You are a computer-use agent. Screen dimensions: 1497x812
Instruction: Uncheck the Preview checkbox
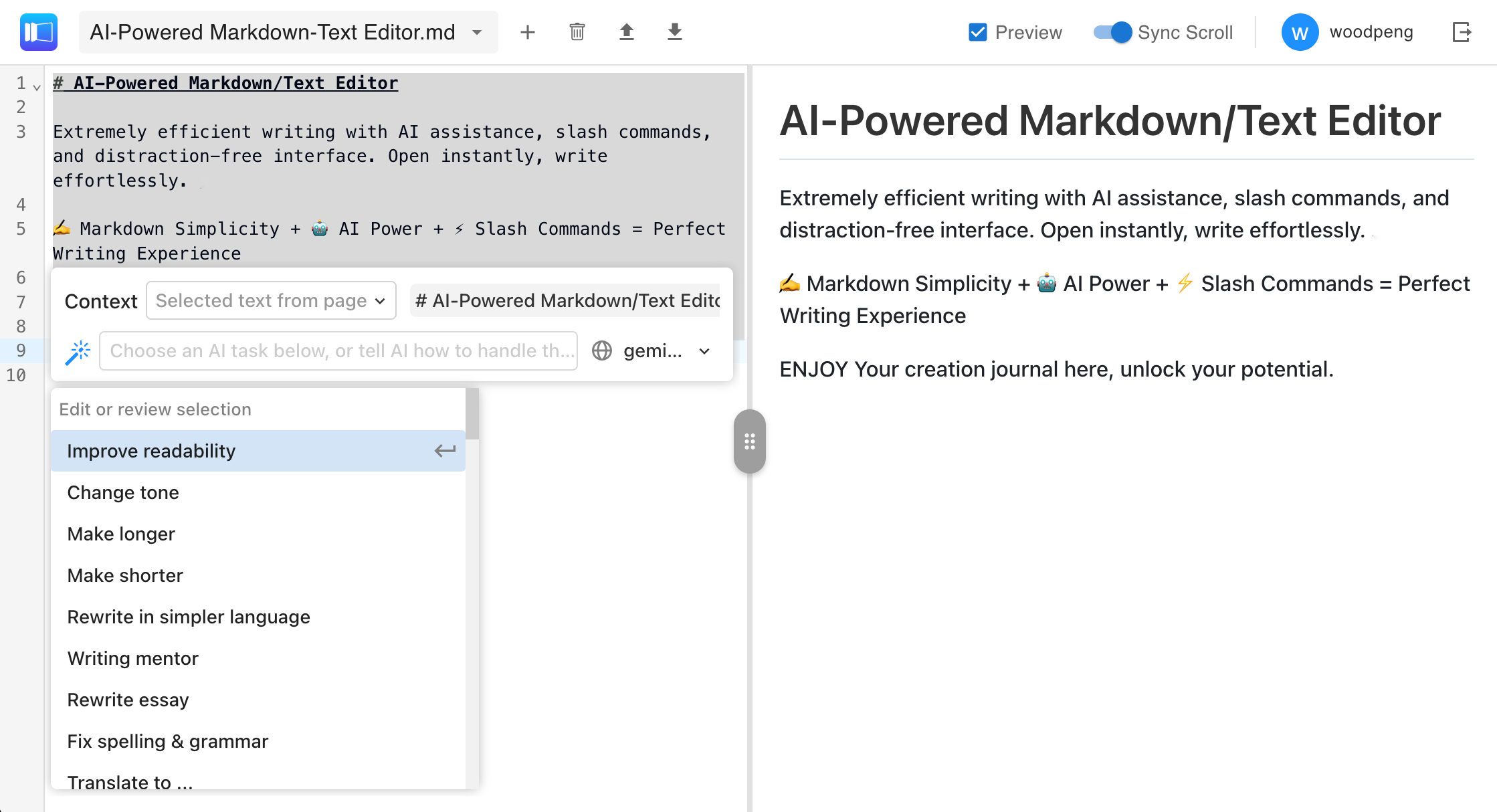977,31
